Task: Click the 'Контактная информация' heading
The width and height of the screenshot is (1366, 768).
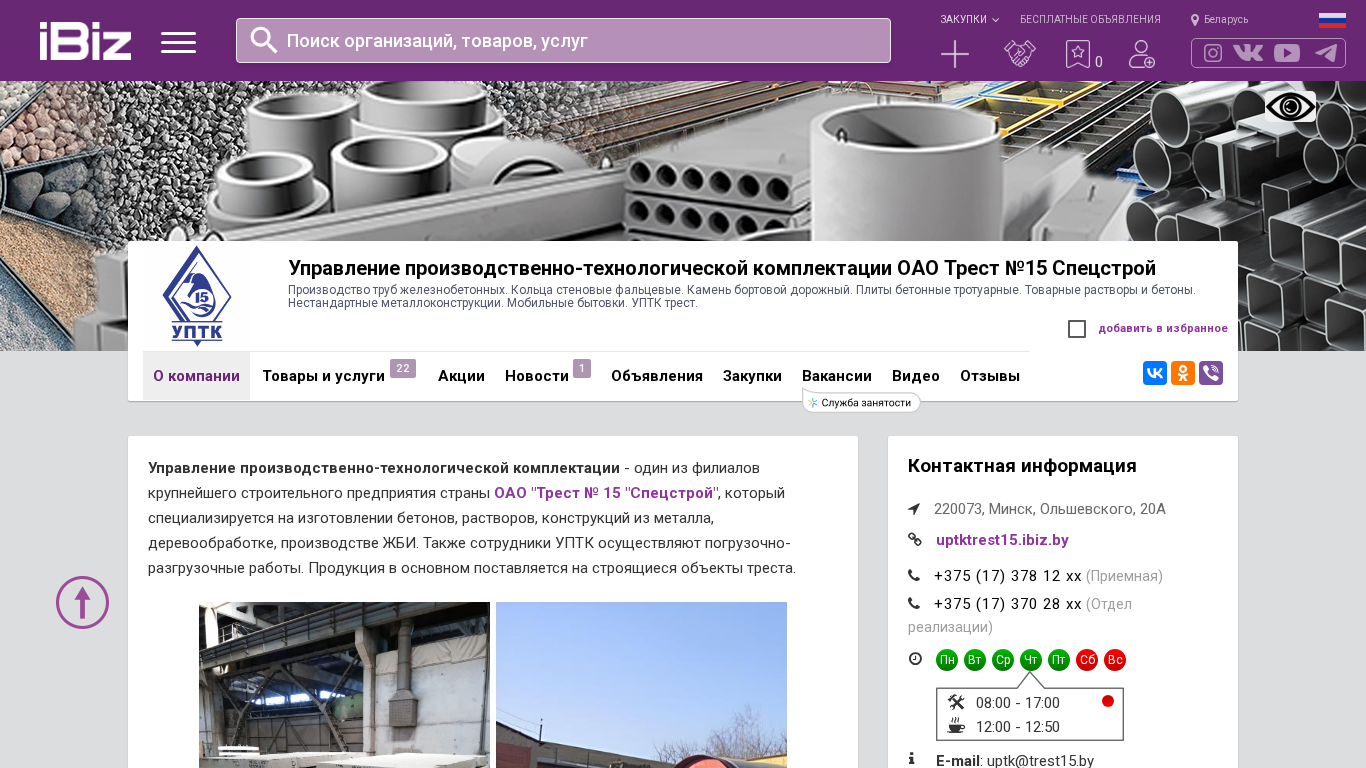Action: coord(1022,466)
